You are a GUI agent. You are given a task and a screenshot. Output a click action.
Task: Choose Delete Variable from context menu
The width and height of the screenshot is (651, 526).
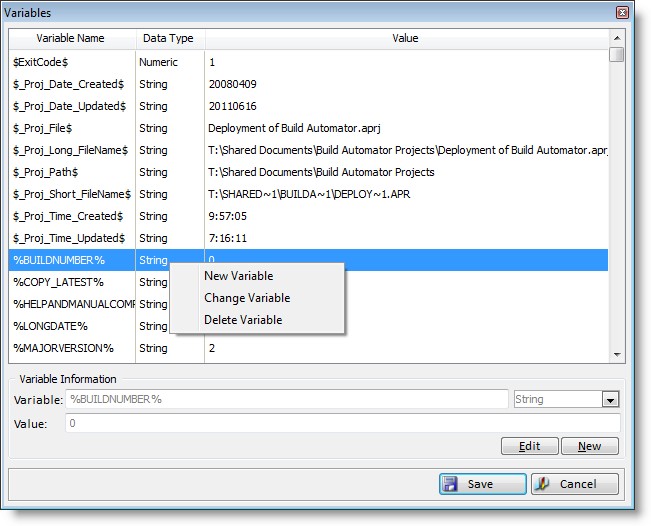243,320
